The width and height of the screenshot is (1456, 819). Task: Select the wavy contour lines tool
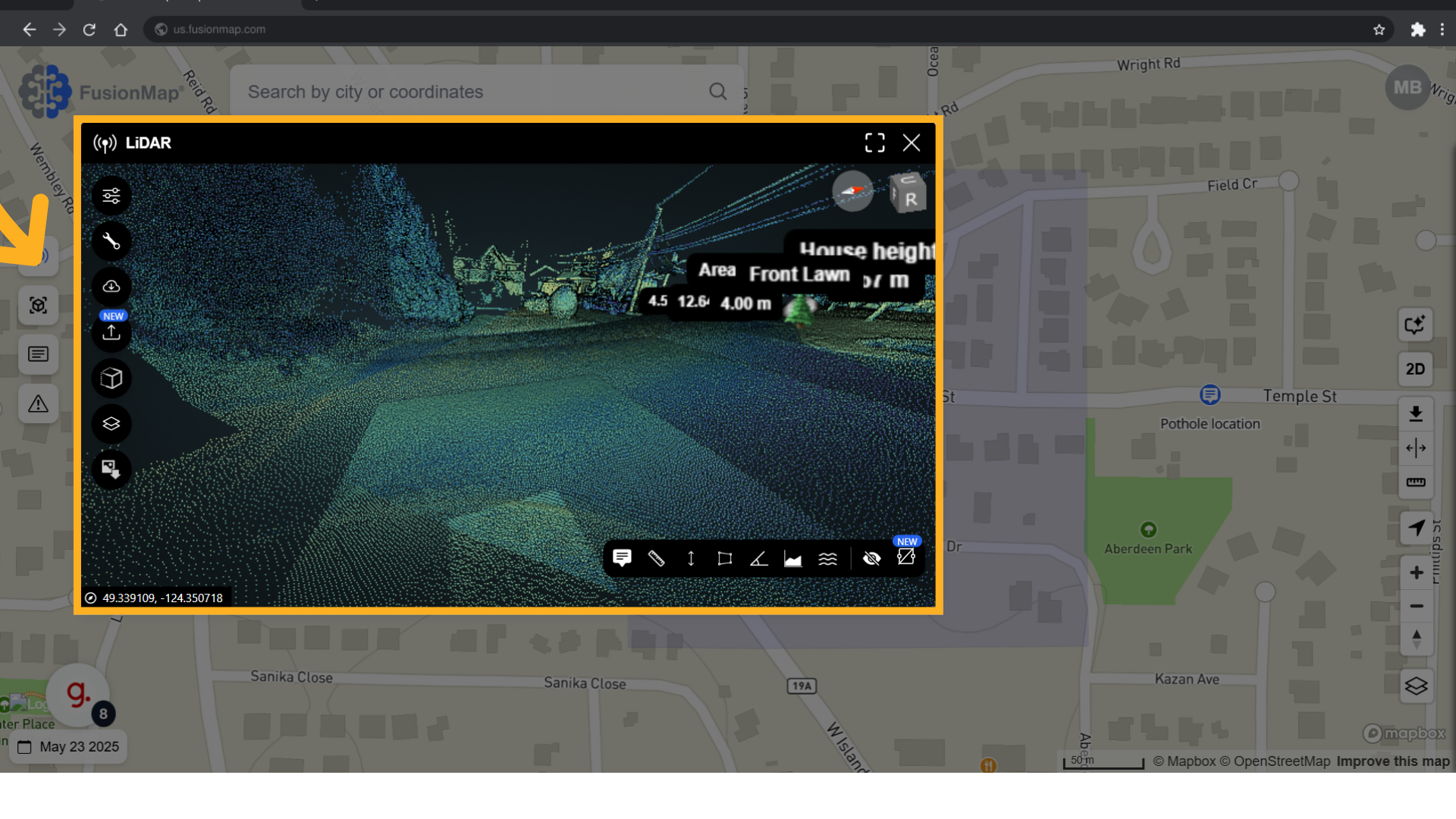[828, 559]
